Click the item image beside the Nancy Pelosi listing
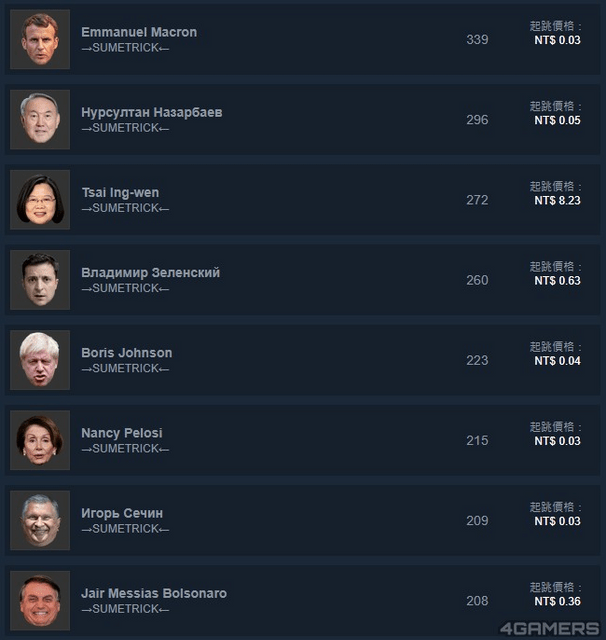Viewport: 606px width, 640px height. tap(40, 440)
